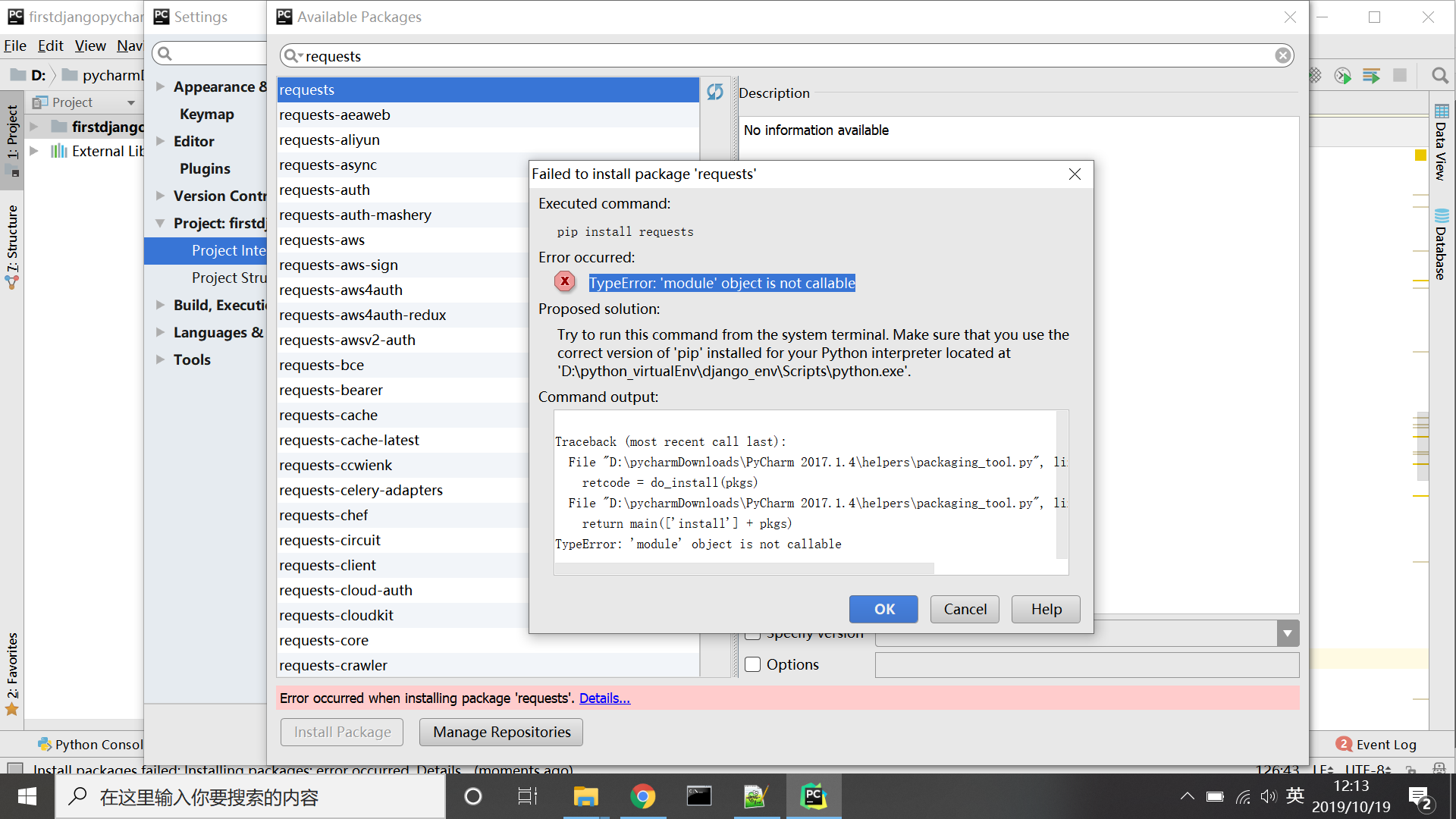Open the Project view dropdown arrow

pos(131,102)
